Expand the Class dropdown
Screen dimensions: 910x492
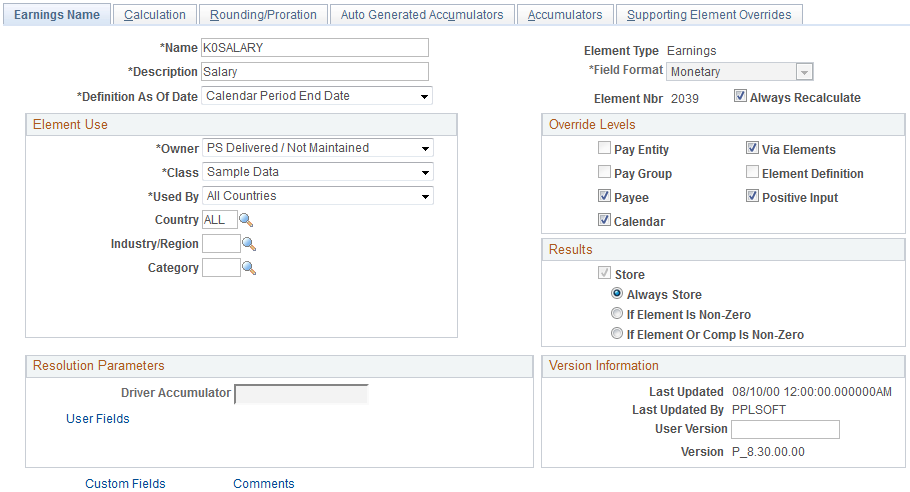pyautogui.click(x=317, y=172)
